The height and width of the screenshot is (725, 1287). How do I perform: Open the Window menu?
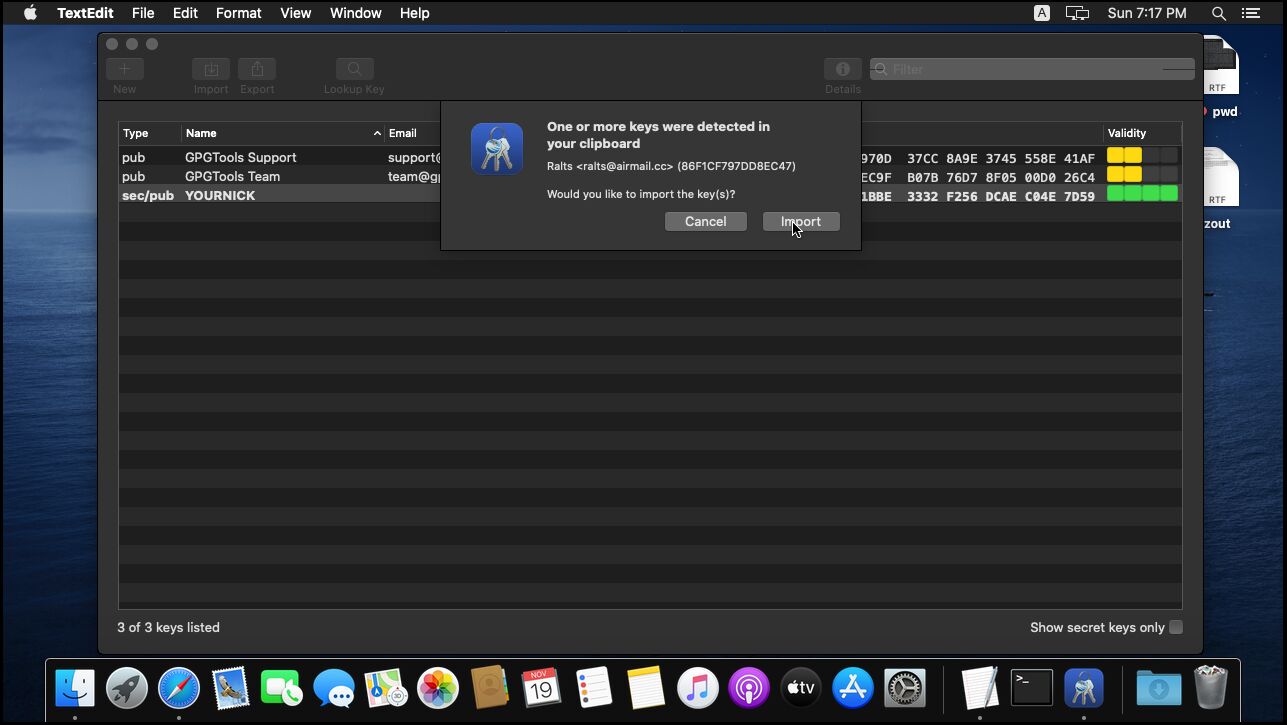click(x=355, y=13)
